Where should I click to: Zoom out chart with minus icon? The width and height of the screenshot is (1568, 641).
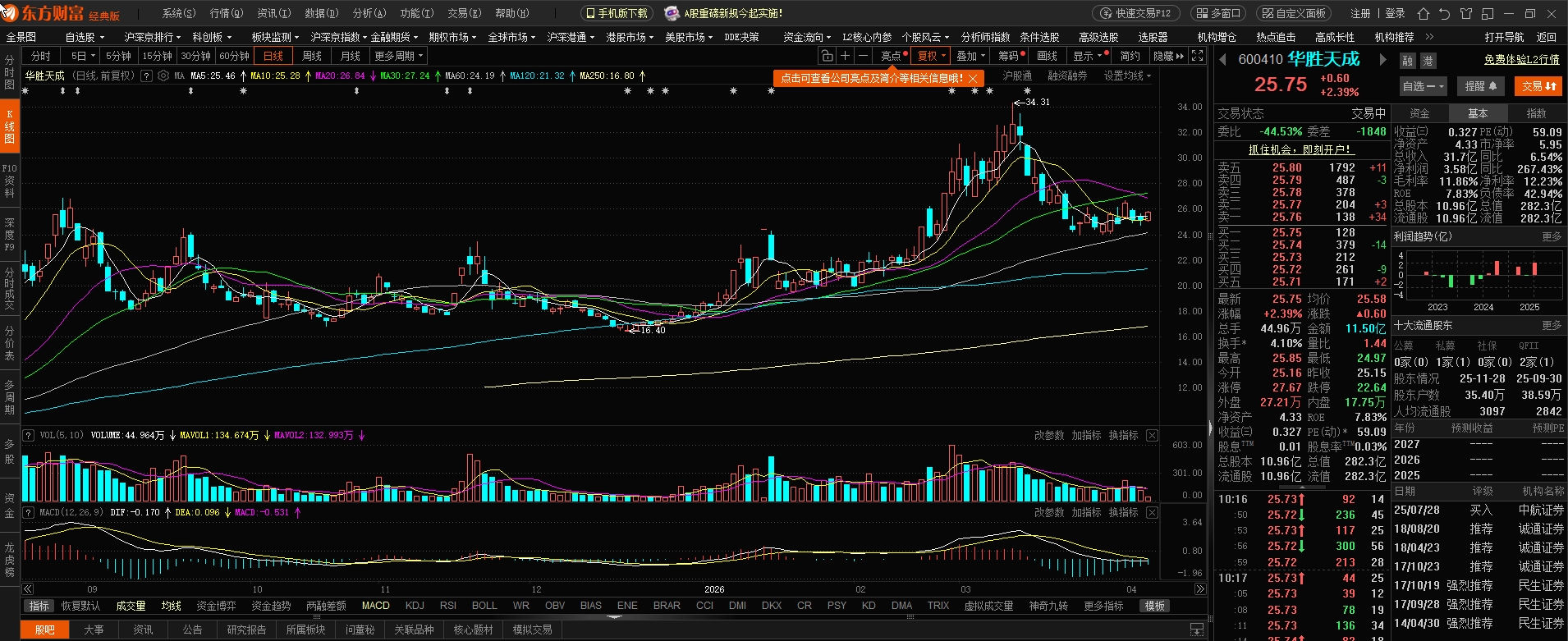[863, 56]
